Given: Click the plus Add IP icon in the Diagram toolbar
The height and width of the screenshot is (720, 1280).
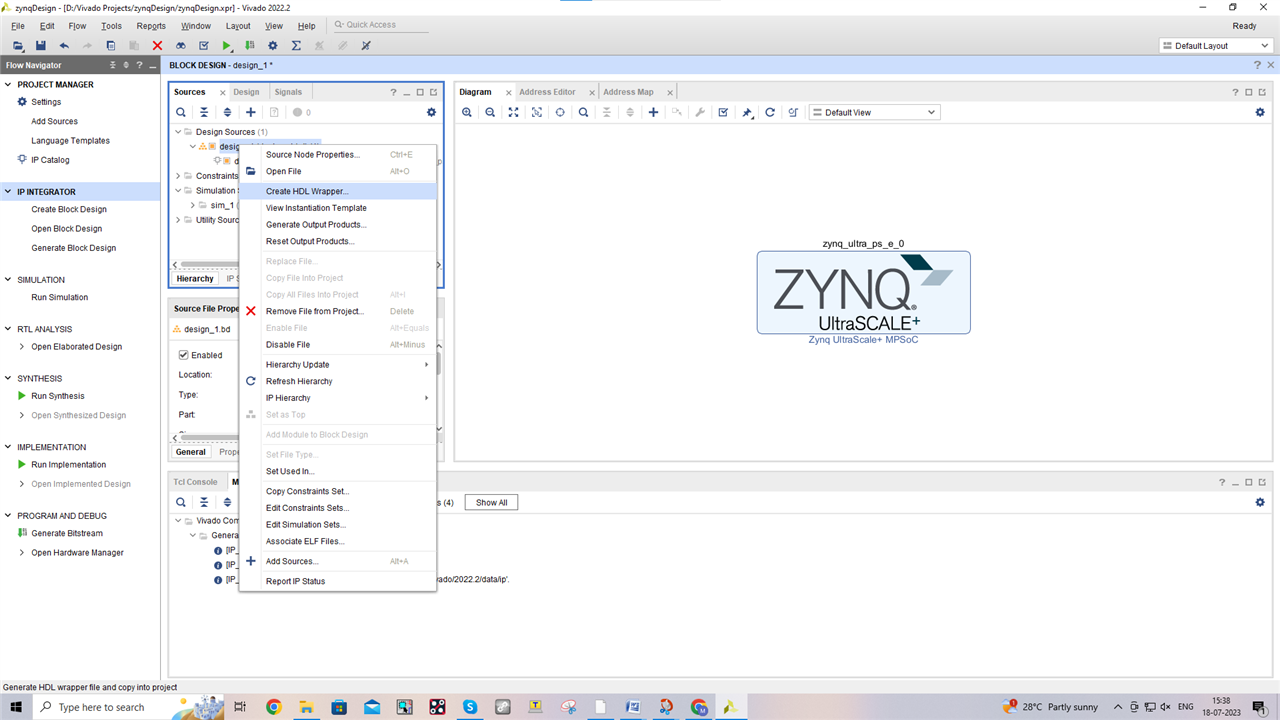Looking at the screenshot, I should (653, 112).
